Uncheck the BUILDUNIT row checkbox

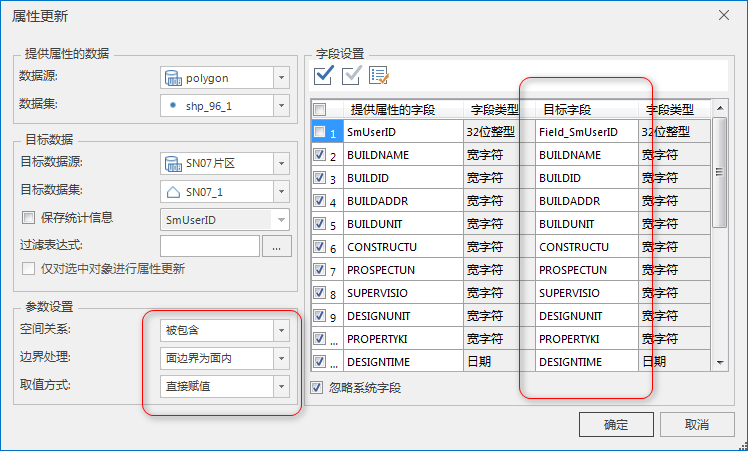click(320, 223)
